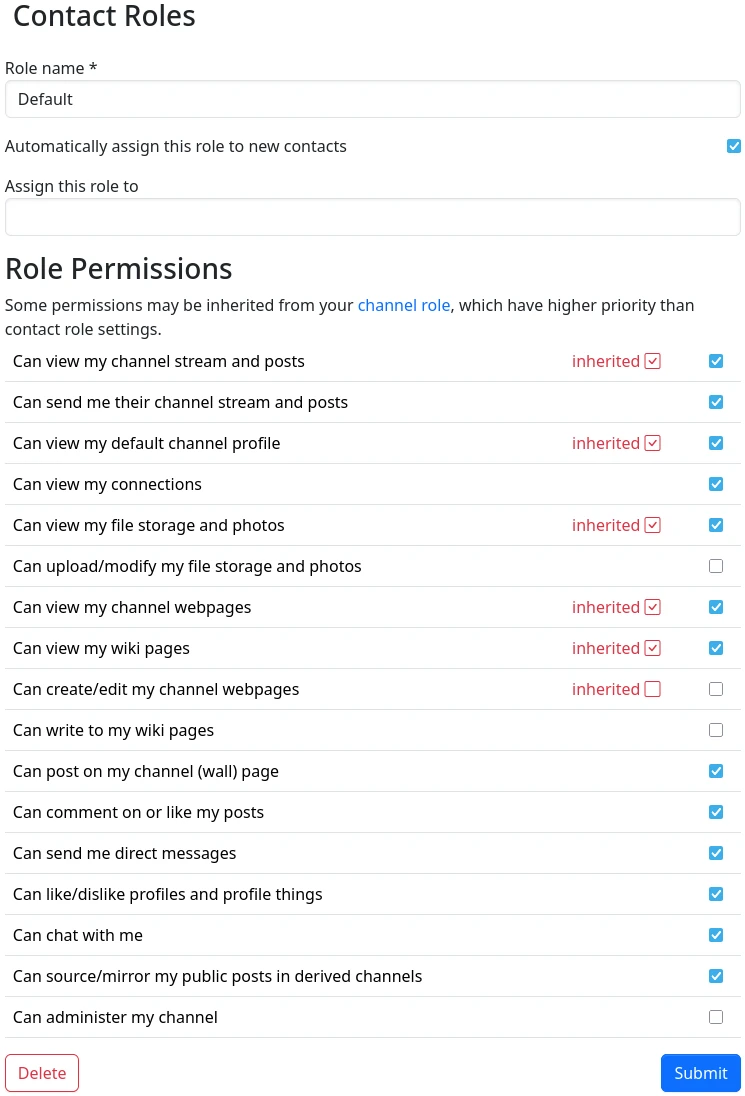The height and width of the screenshot is (1096, 745).
Task: Click unchecked inherited icon for create/edit webpages
Action: click(x=653, y=689)
